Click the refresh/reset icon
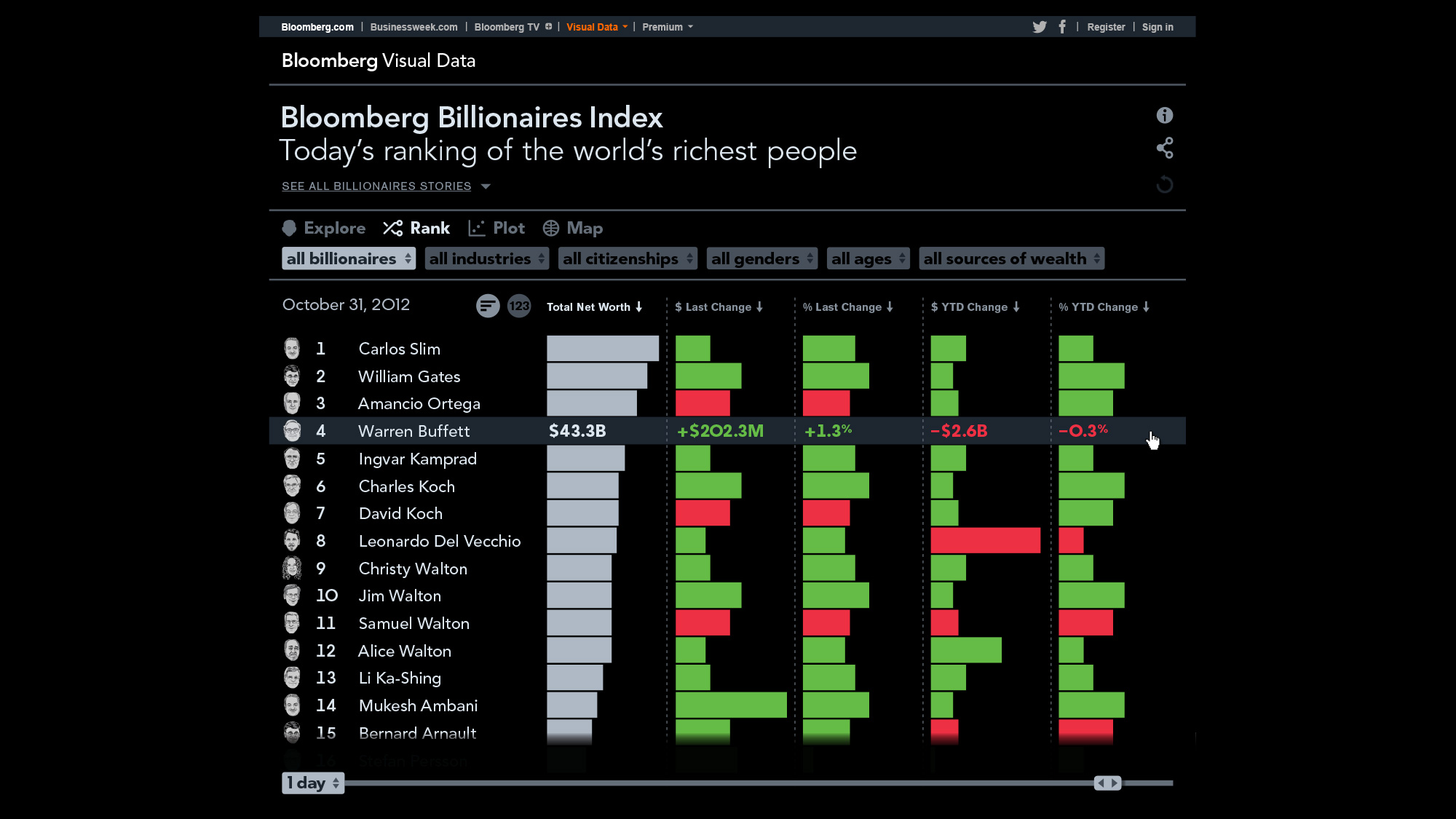This screenshot has height=819, width=1456. pyautogui.click(x=1165, y=184)
